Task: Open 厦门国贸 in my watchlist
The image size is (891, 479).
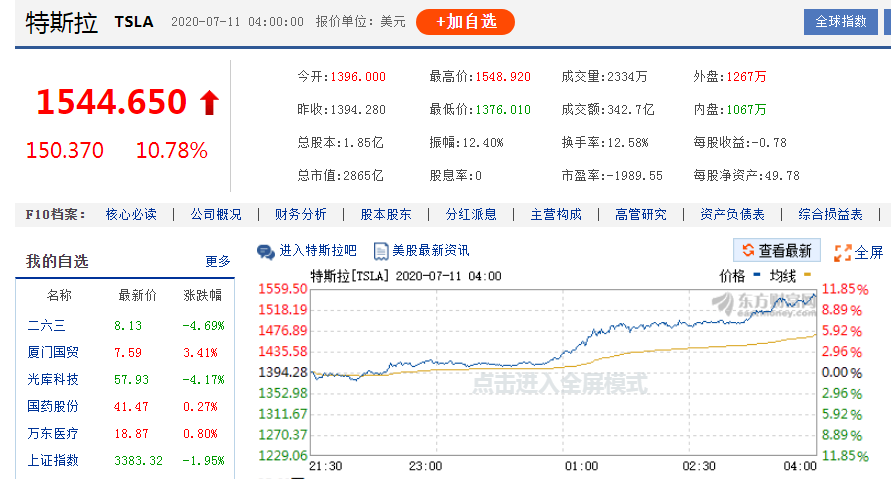Action: (x=54, y=352)
